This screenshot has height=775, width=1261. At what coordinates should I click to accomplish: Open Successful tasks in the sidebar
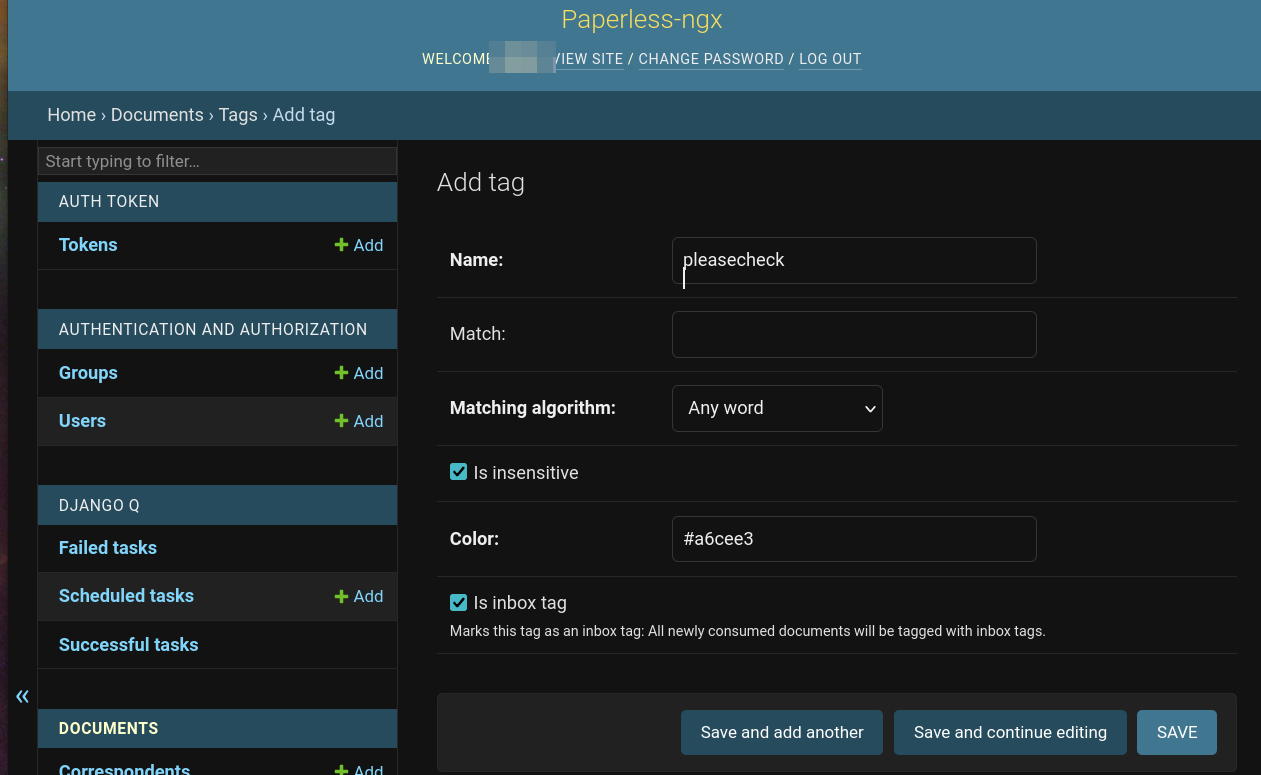pos(128,645)
